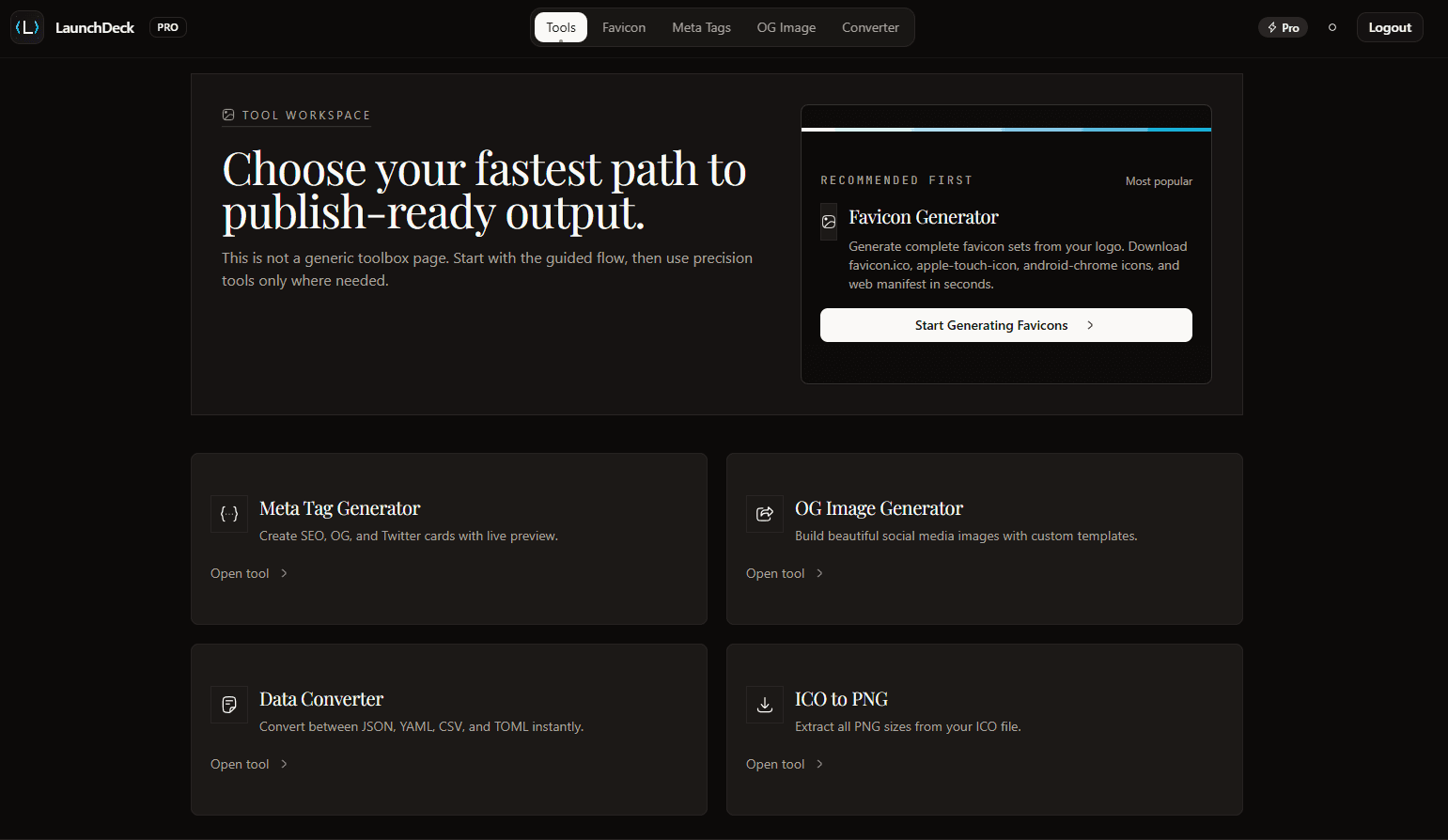The height and width of the screenshot is (840, 1448).
Task: Switch to the Favicon tab
Action: (x=624, y=27)
